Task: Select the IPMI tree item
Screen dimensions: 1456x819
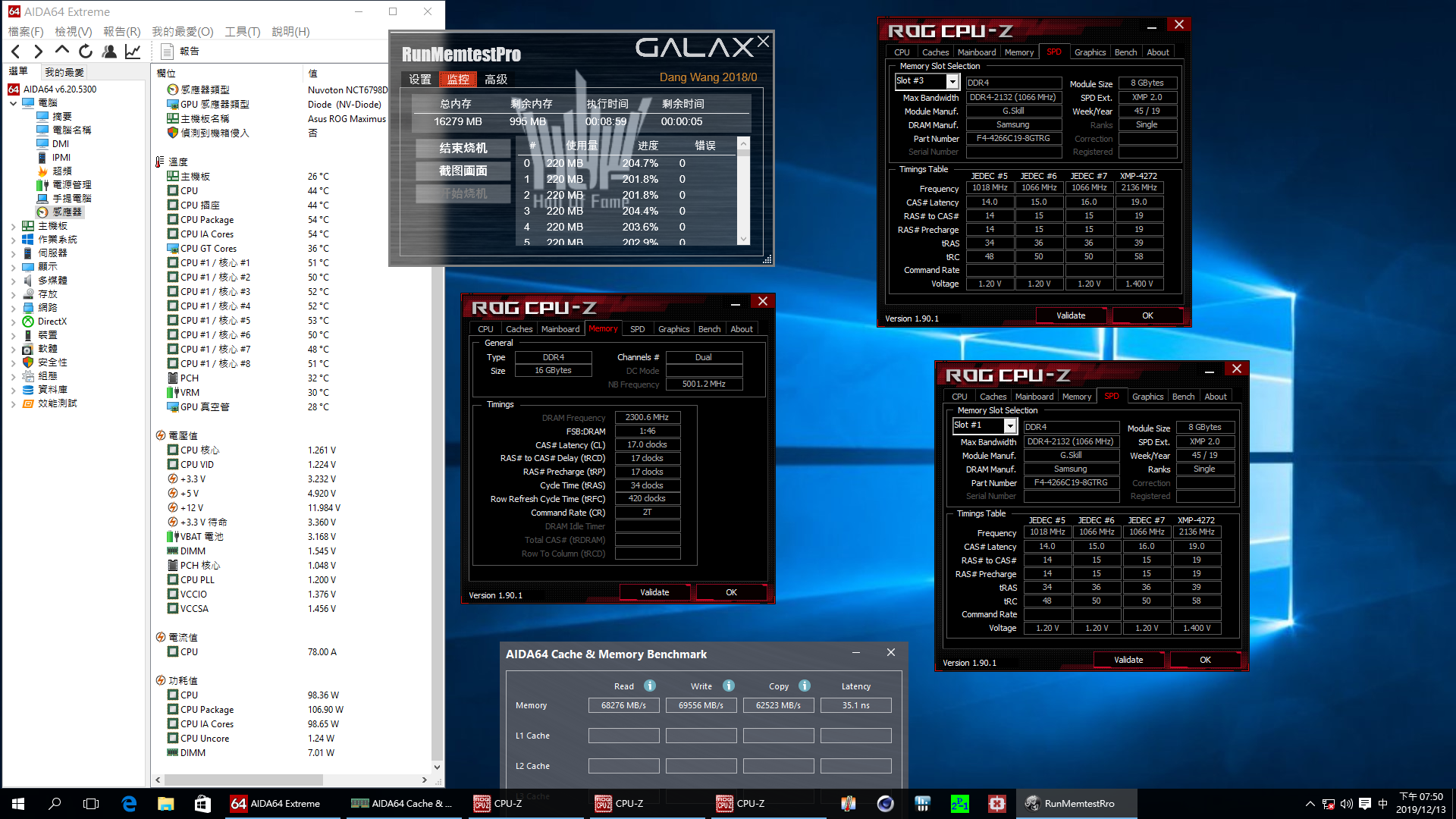Action: pos(61,158)
